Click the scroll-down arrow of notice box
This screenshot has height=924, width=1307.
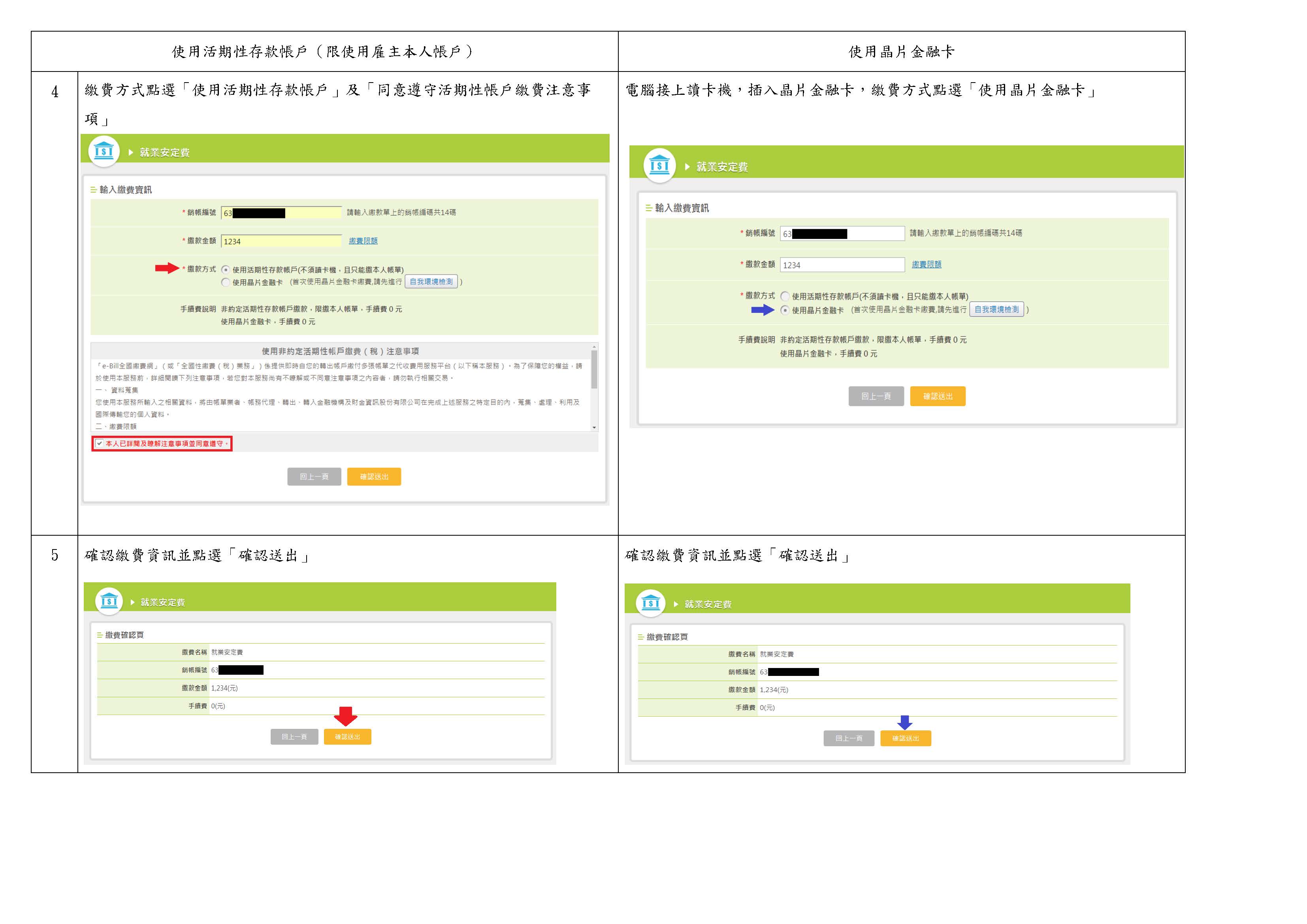594,427
